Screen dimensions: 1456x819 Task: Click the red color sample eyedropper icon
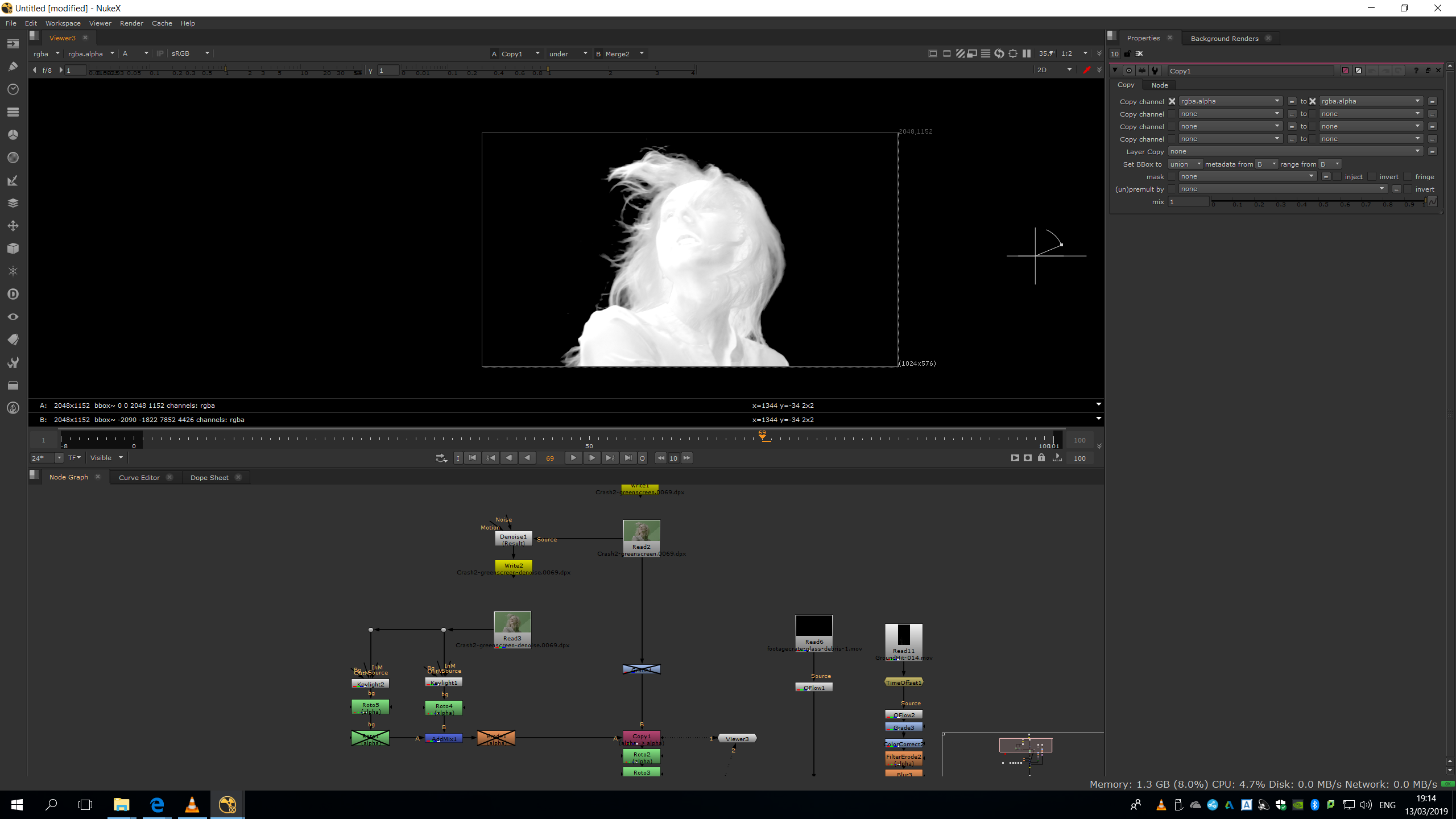click(x=1086, y=70)
